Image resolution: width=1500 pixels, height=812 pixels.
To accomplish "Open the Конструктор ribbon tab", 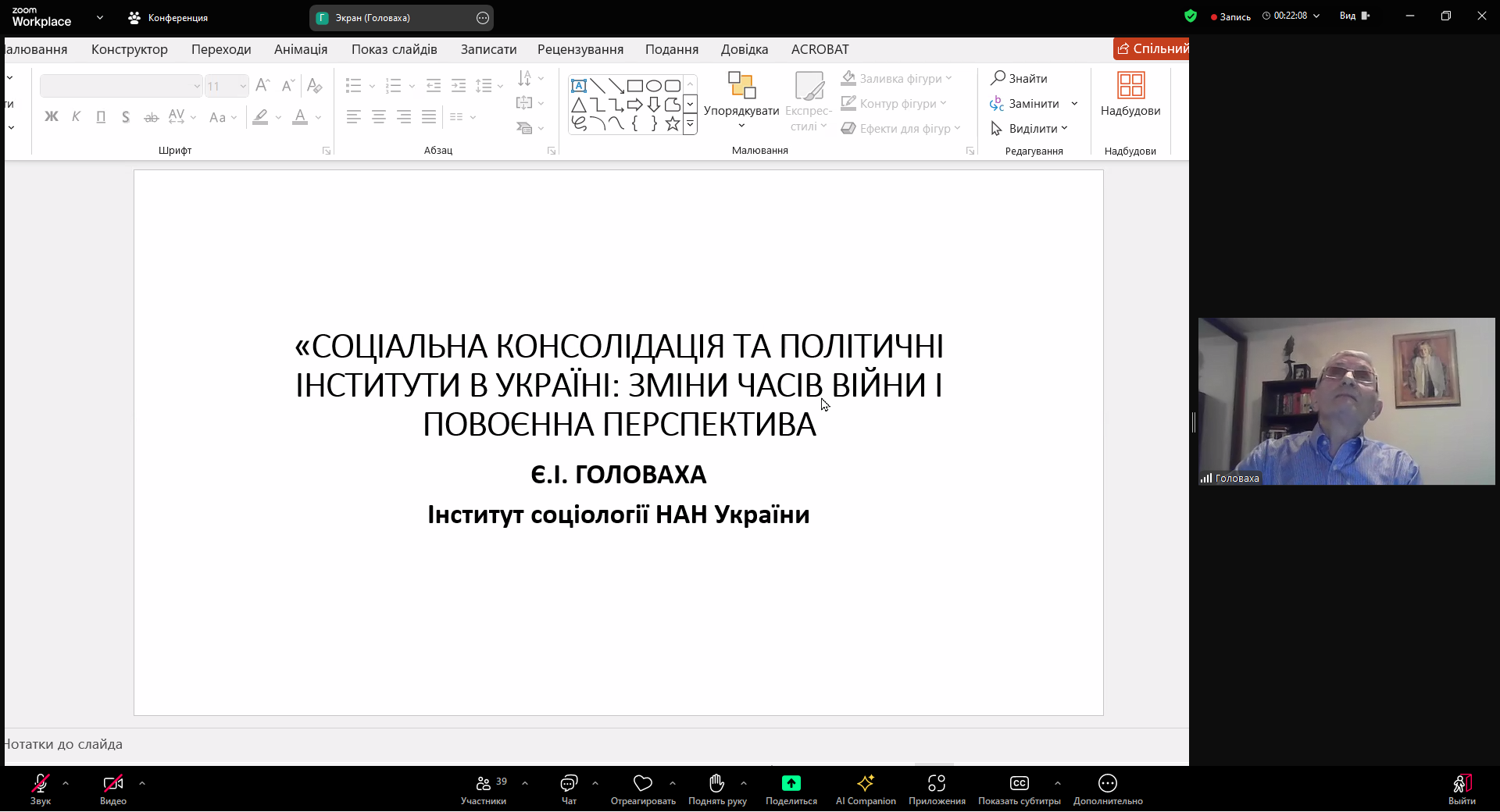I will [x=130, y=49].
